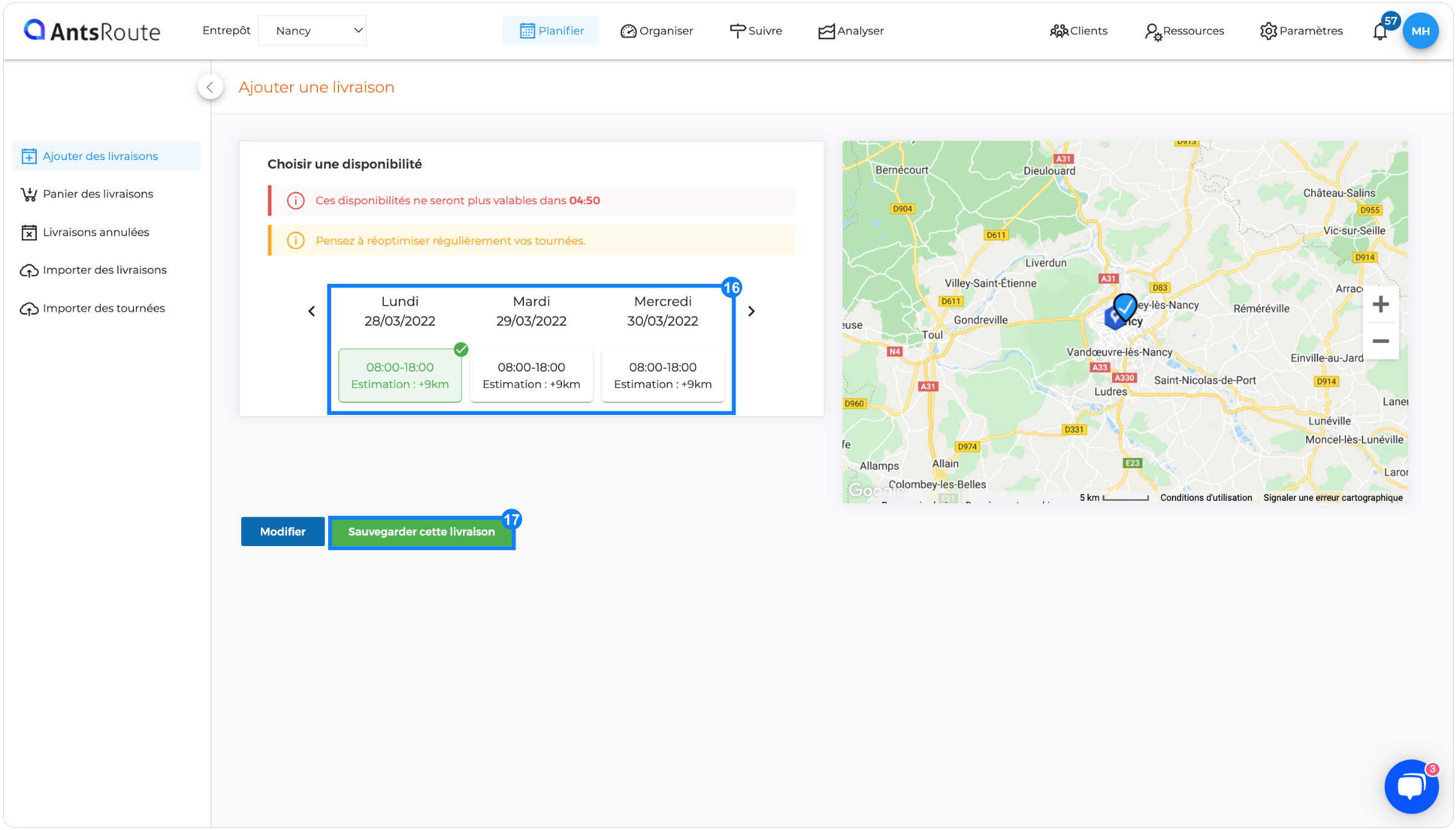This screenshot has width=1456, height=830.
Task: Select Mardi 29/03/2022 08:00-18:00 slot
Action: [x=531, y=375]
